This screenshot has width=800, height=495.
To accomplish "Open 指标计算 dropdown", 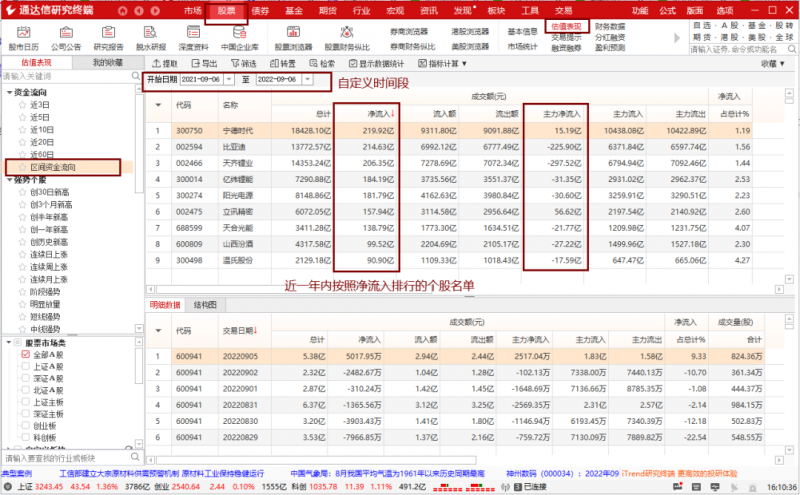I will pyautogui.click(x=442, y=64).
